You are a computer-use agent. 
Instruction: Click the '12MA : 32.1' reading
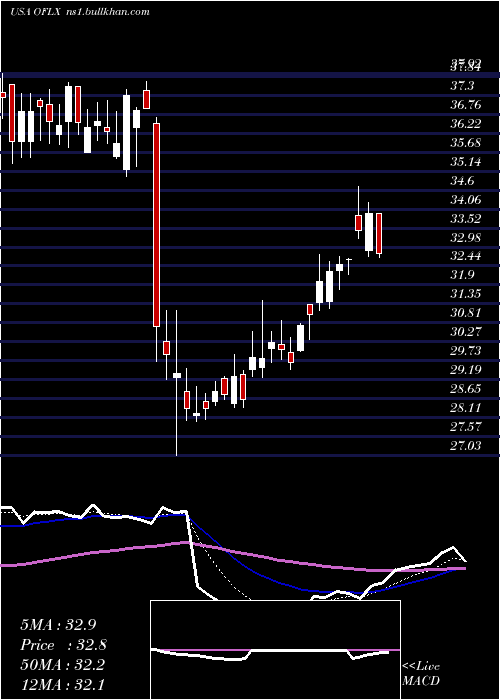click(62, 685)
